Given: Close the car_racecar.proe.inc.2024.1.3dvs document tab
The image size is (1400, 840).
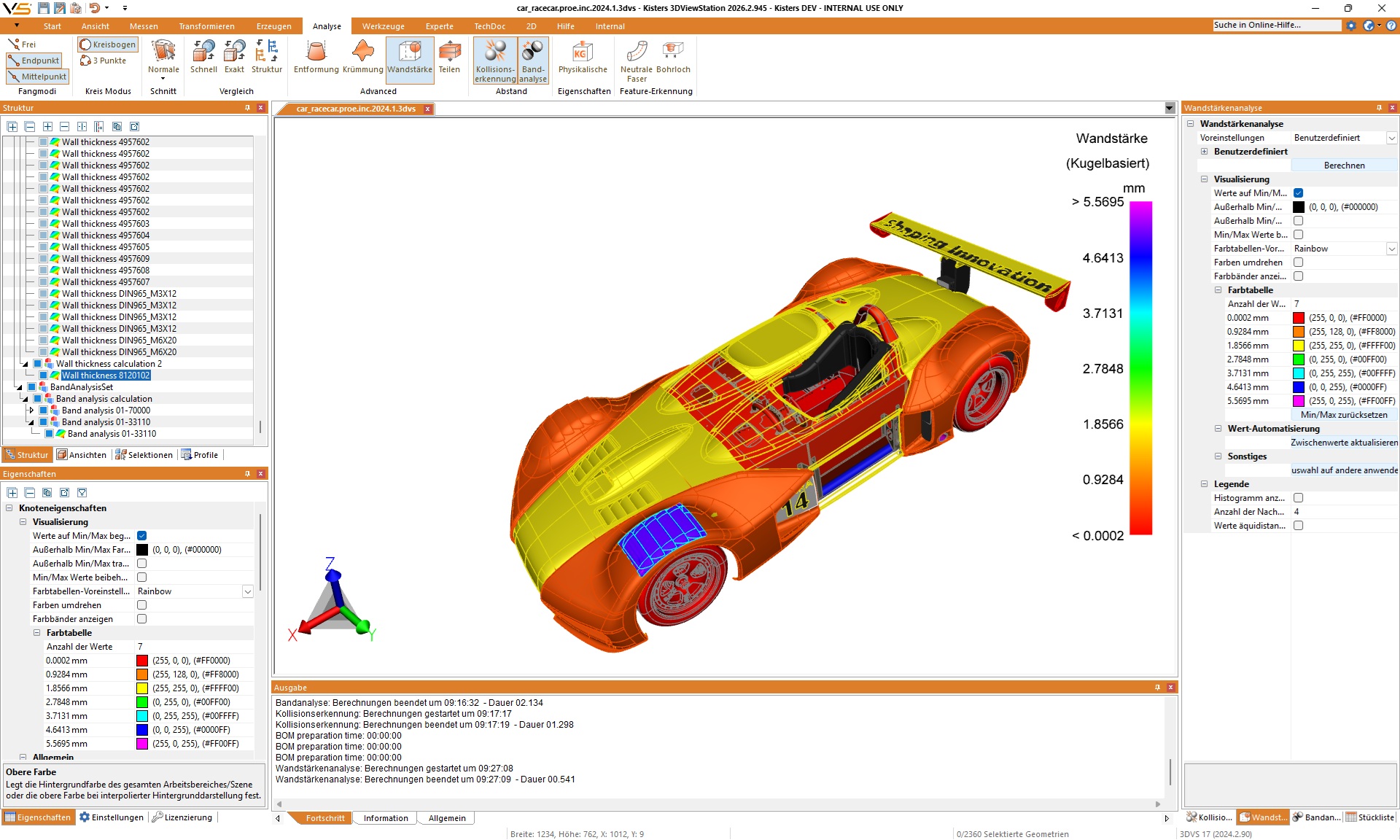Looking at the screenshot, I should (x=428, y=109).
